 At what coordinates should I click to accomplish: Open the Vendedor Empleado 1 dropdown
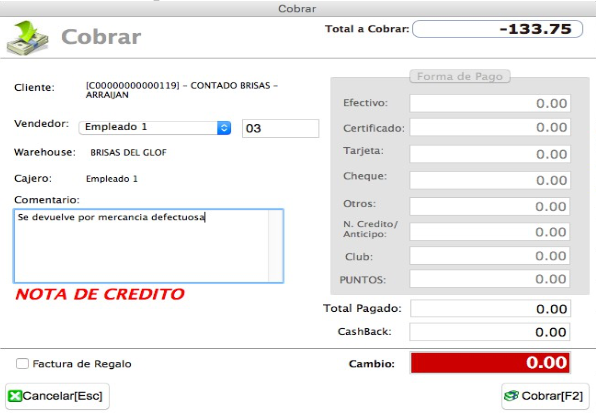point(155,128)
